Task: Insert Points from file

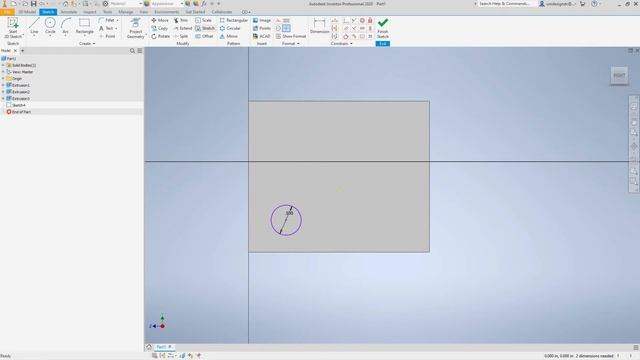Action: (x=262, y=28)
